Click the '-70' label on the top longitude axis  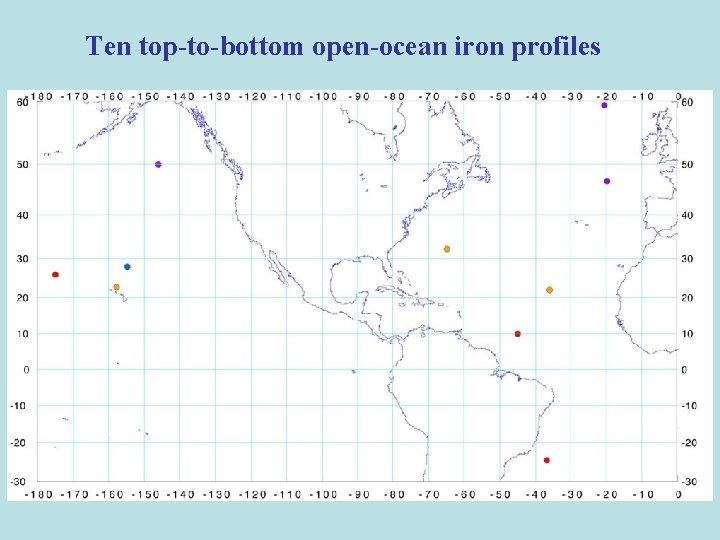pos(429,96)
